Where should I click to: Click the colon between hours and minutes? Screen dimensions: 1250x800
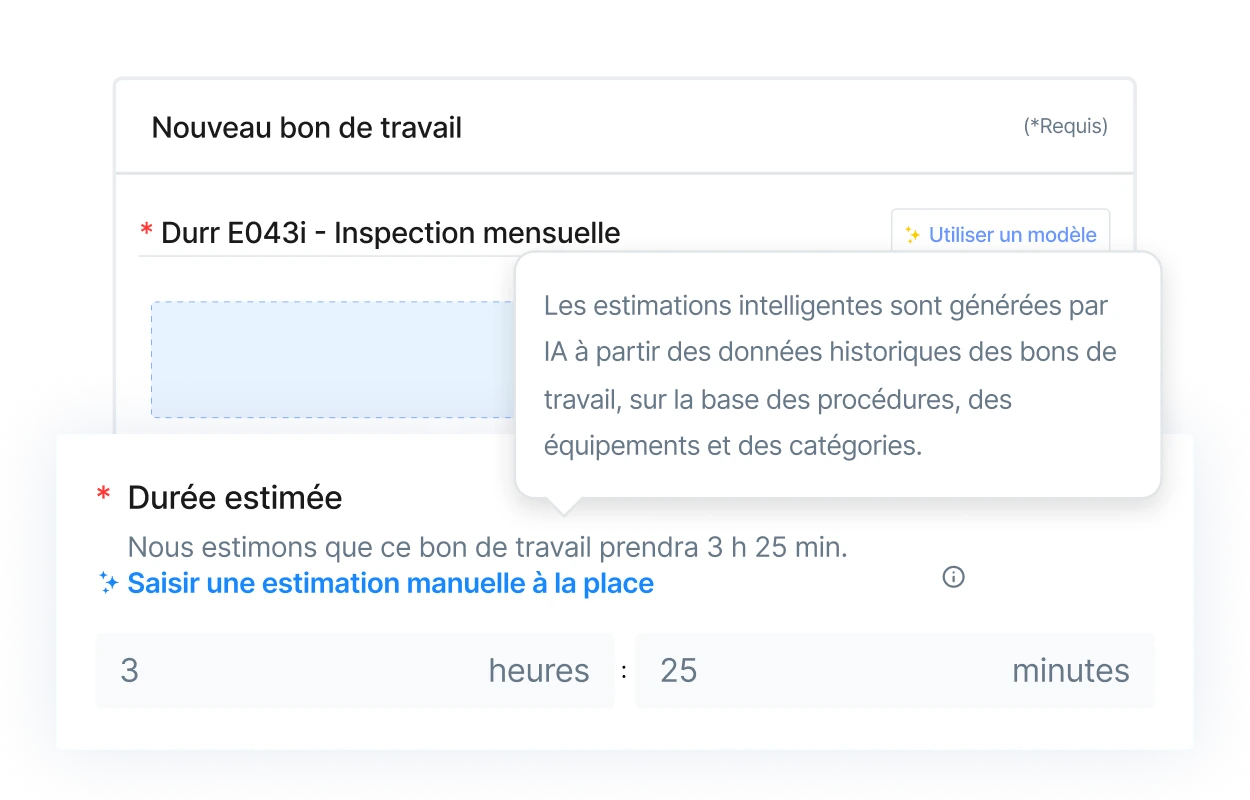(x=624, y=672)
